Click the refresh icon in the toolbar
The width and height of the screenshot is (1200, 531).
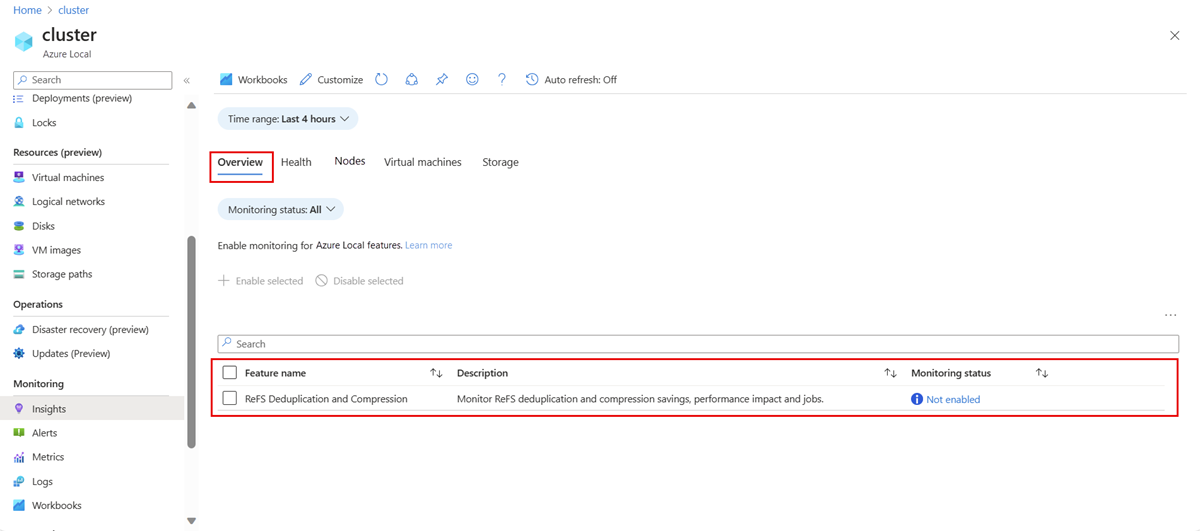[x=381, y=80]
